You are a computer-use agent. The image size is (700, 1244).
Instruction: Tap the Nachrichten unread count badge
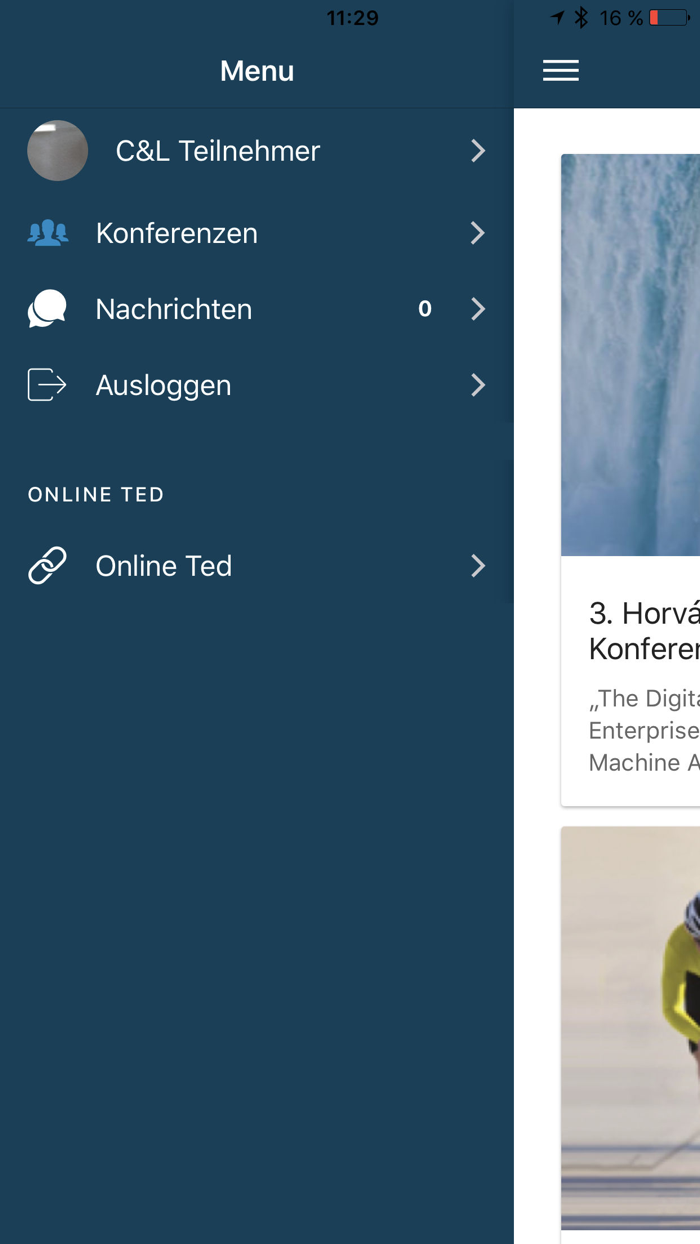[x=425, y=309]
